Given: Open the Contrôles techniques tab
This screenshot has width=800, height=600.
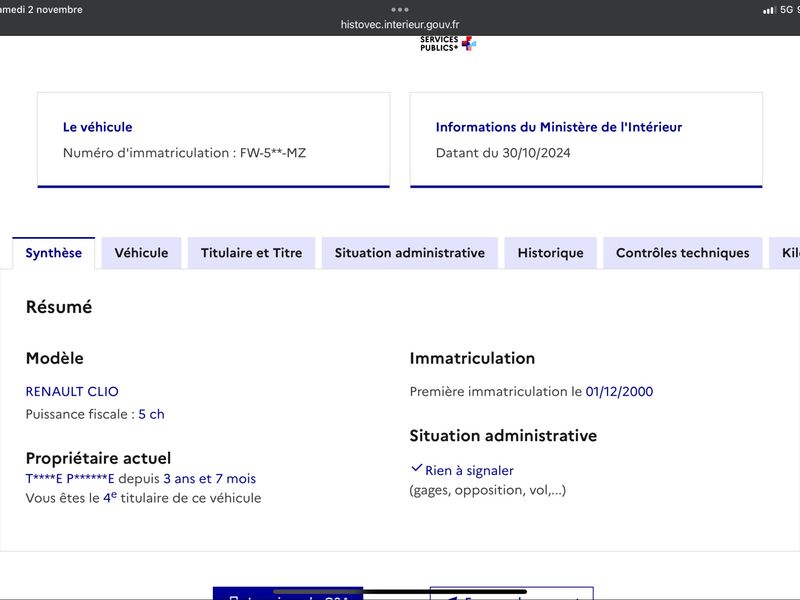Looking at the screenshot, I should tap(683, 253).
